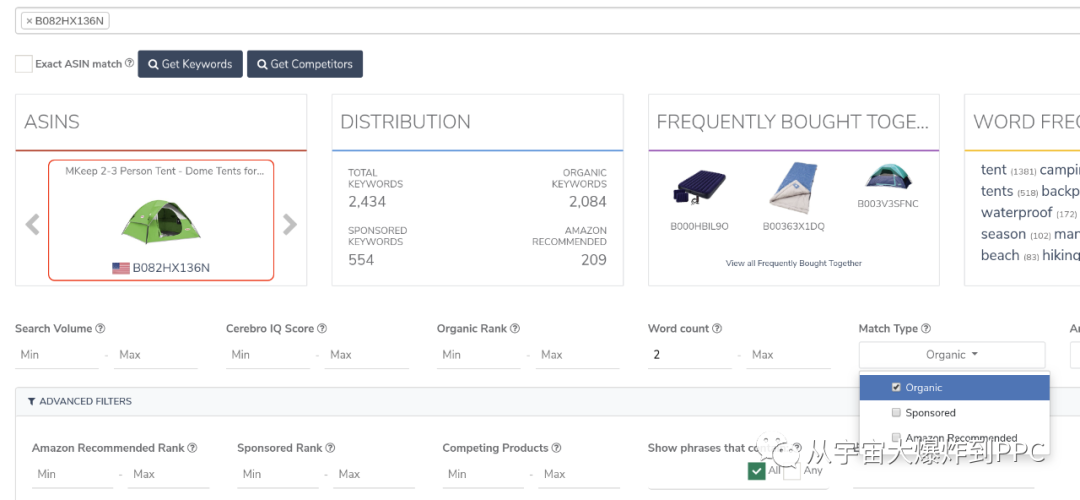Click the Word count help icon
This screenshot has height=500, width=1080.
click(717, 329)
